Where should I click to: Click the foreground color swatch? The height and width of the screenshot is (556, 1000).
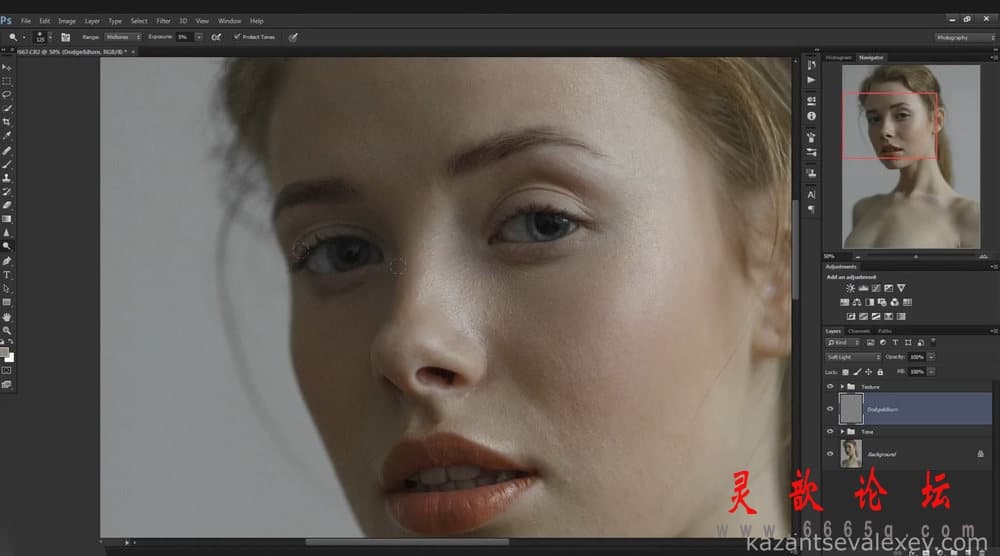(4, 352)
